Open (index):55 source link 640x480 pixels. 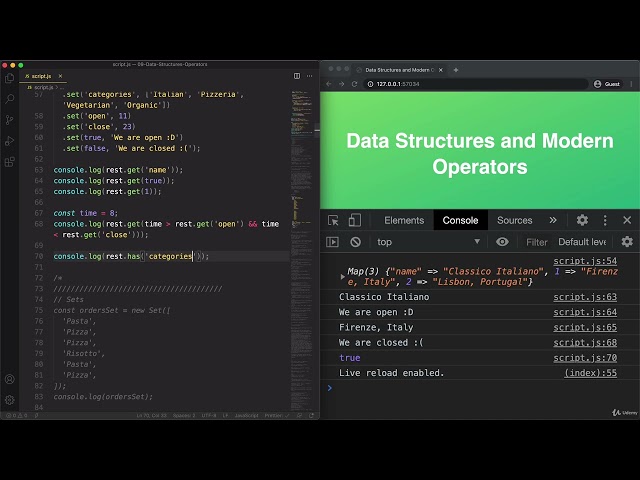(x=590, y=373)
